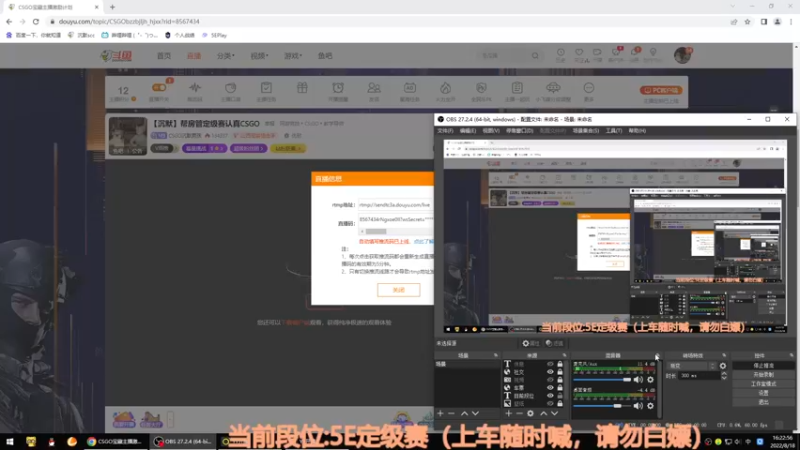Click the user avatar in Douyu header
This screenshot has height=450, width=800.
[682, 55]
